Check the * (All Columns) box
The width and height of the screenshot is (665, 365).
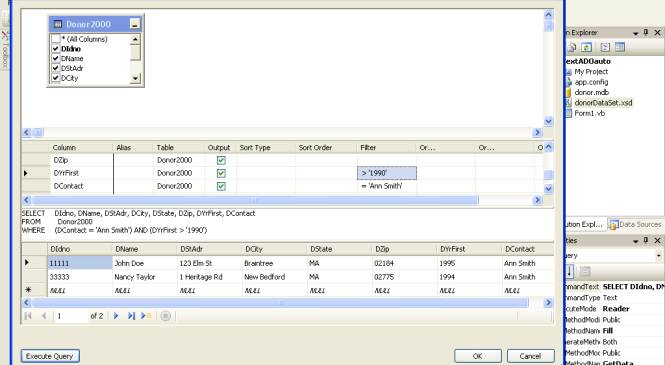tap(56, 39)
